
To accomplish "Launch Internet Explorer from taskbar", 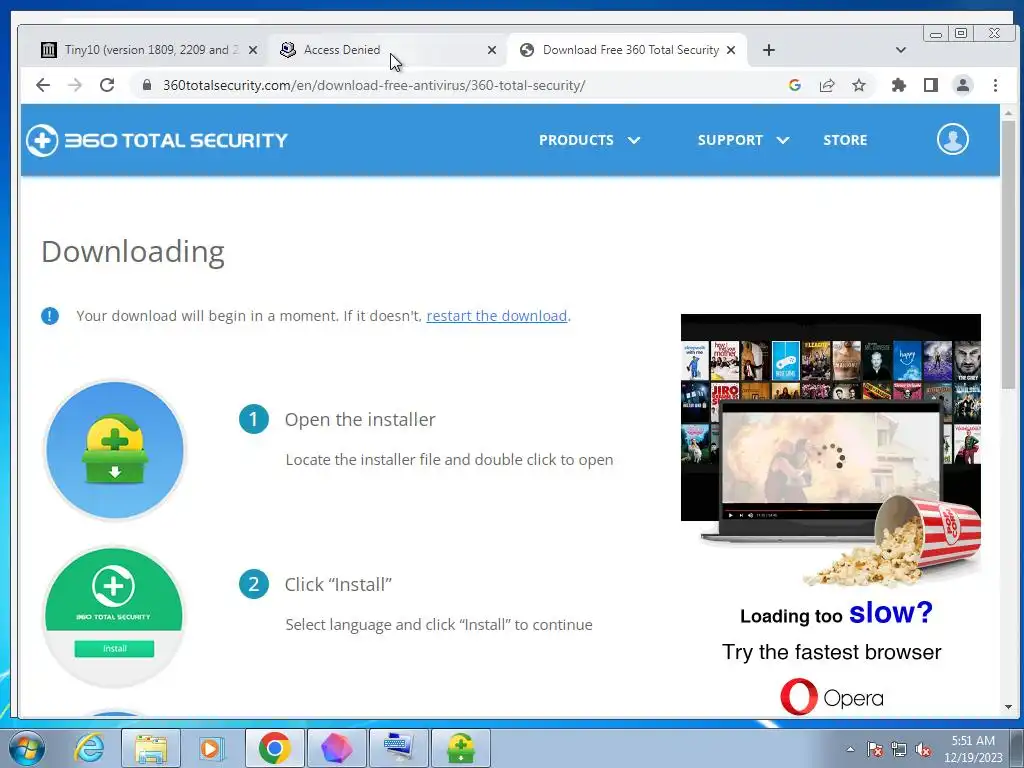I will click(x=88, y=748).
